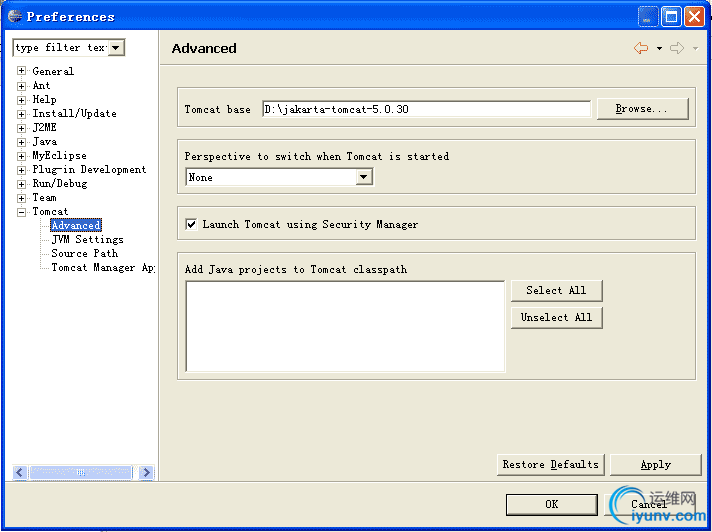Expand the Run/Debug tree node

pos(21,184)
